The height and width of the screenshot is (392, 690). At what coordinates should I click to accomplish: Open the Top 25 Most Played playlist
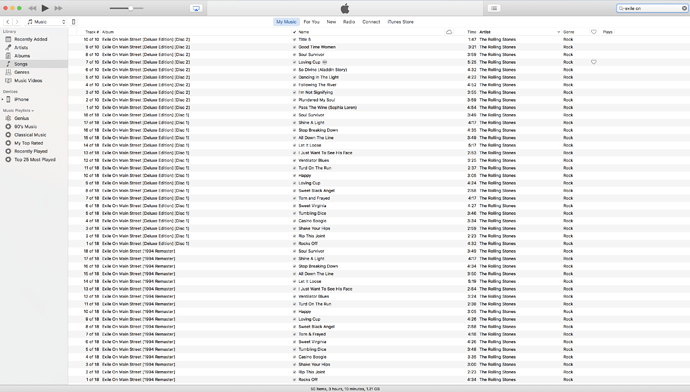click(x=35, y=160)
